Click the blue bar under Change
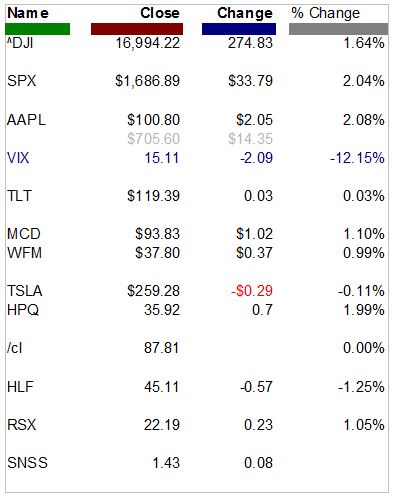395x497 pixels. click(239, 29)
